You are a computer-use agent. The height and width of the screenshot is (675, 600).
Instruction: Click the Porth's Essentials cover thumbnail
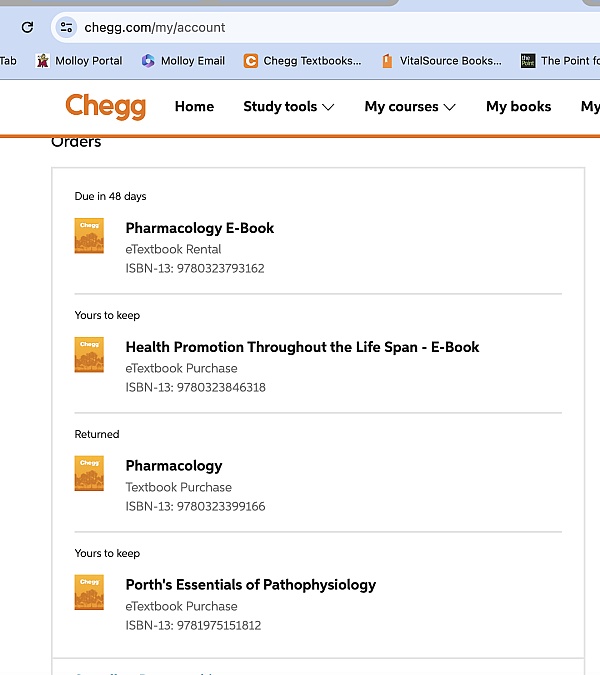(89, 592)
